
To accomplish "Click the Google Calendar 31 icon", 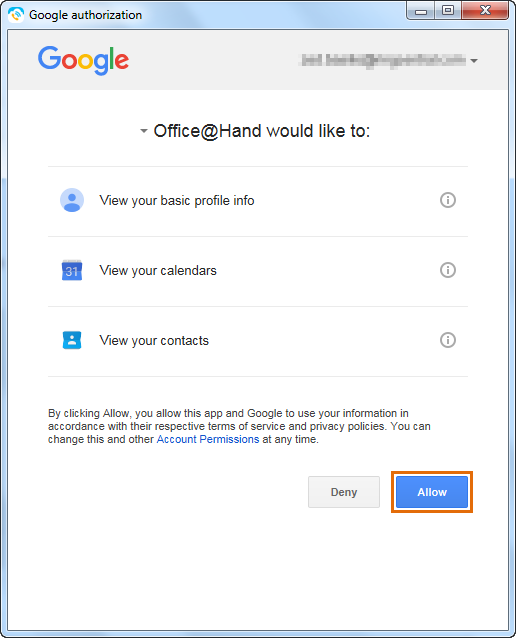I will tap(72, 270).
